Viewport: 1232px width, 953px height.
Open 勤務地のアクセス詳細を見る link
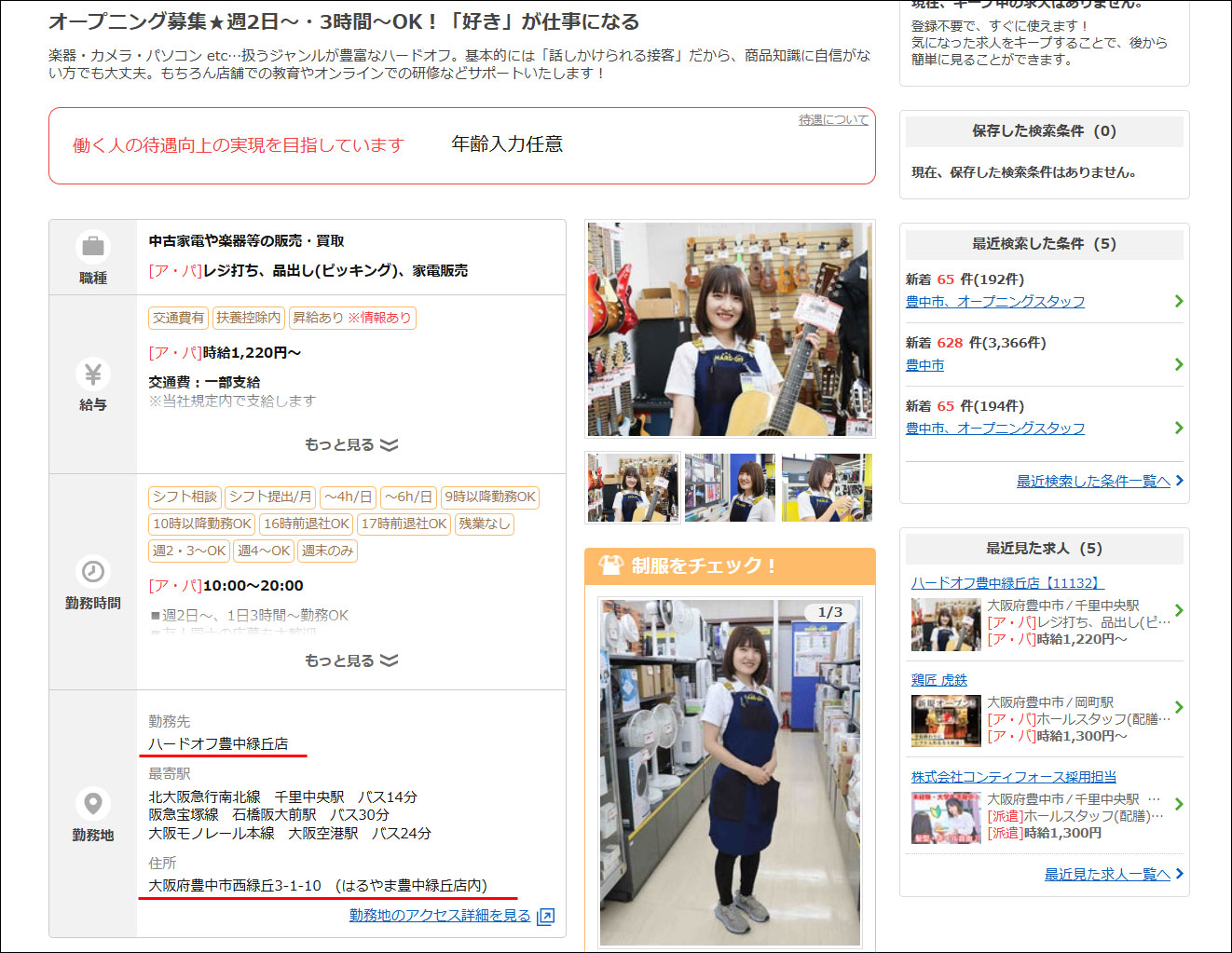tap(440, 916)
